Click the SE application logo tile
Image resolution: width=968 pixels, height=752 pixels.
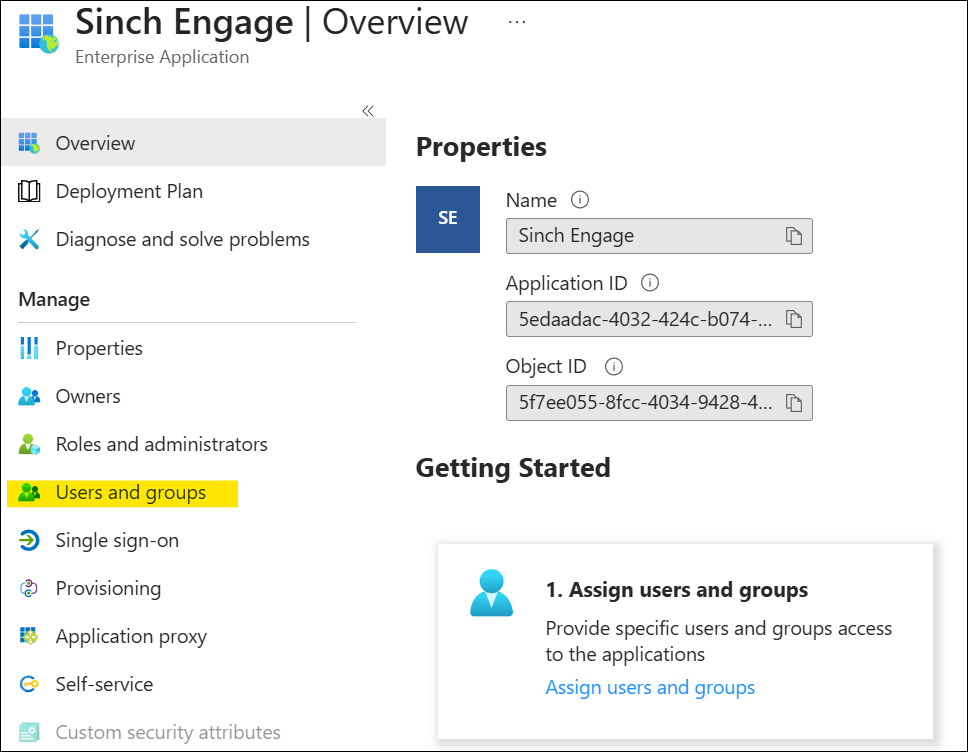(448, 219)
